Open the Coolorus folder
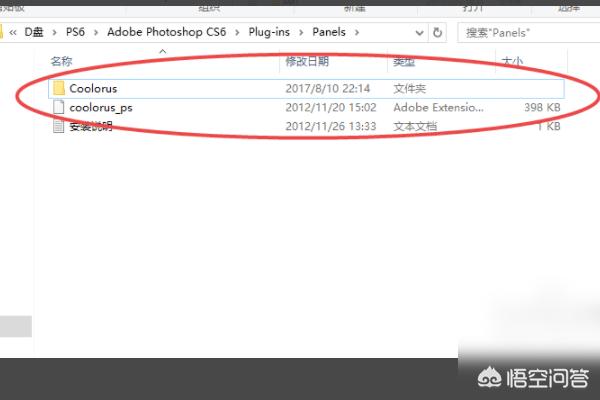 (306, 88)
